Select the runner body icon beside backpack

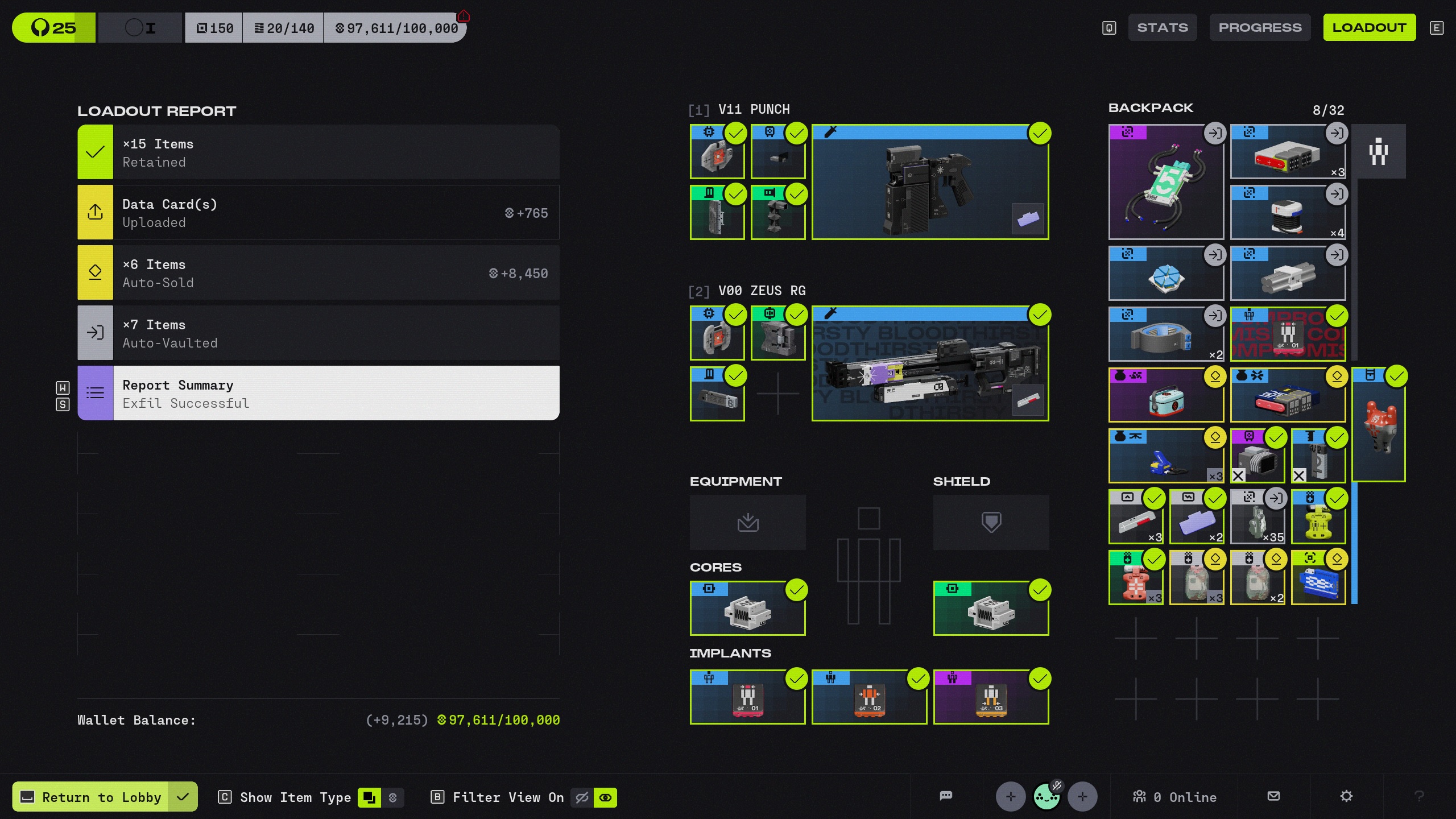(x=1379, y=151)
